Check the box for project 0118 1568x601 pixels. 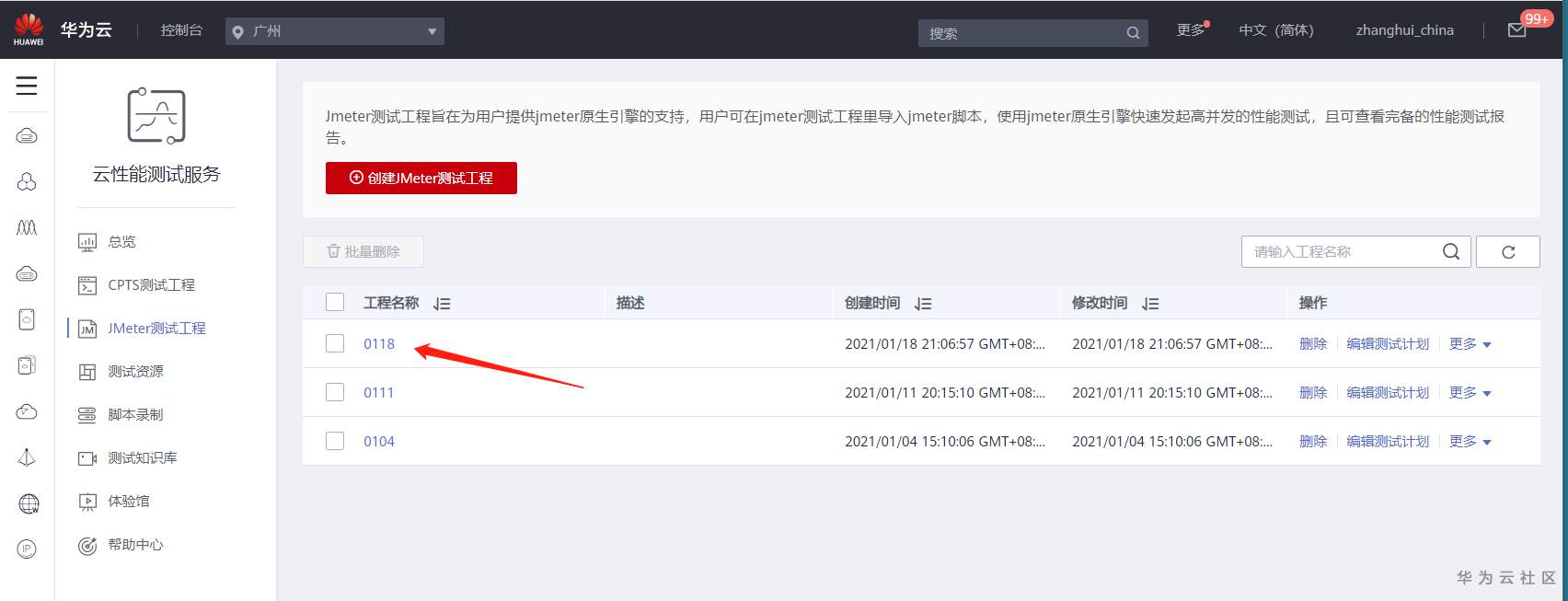click(x=335, y=343)
